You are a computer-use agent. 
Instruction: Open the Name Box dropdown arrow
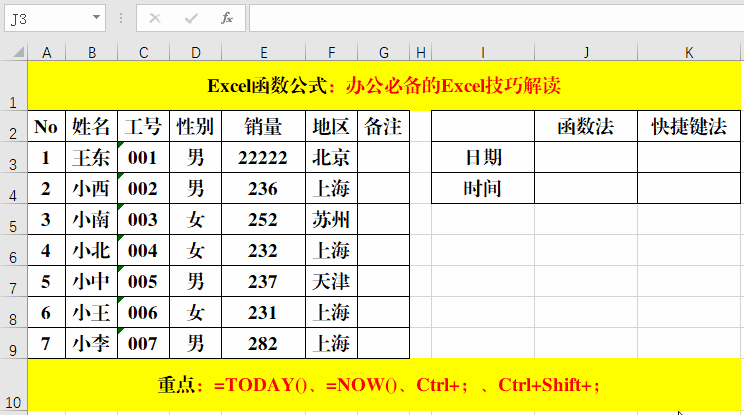96,18
